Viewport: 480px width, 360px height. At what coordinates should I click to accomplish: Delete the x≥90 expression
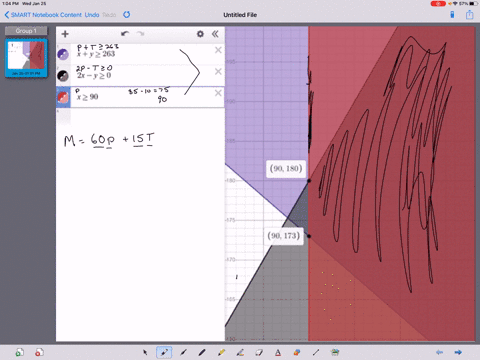(x=218, y=93)
